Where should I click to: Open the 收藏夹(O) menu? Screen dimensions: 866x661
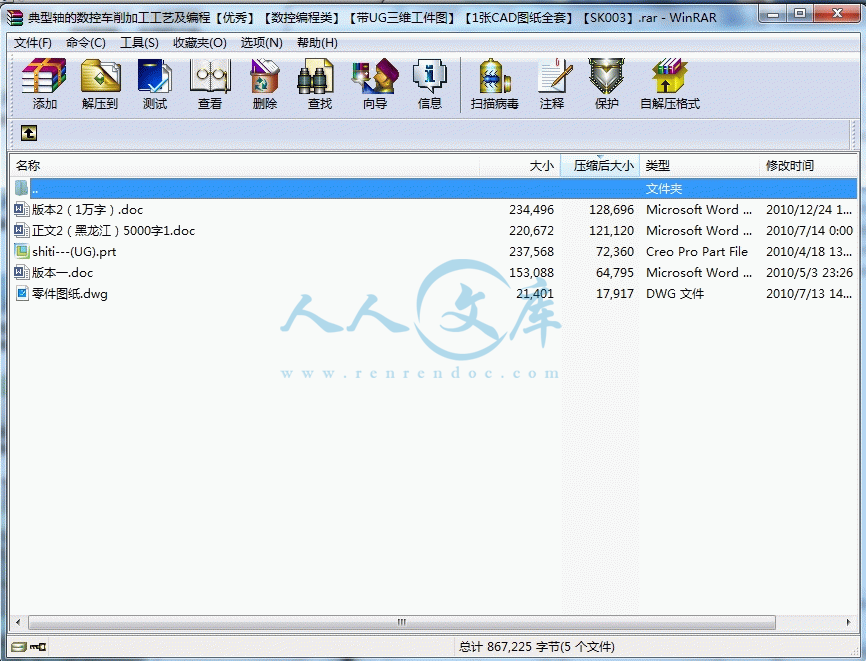coord(199,43)
